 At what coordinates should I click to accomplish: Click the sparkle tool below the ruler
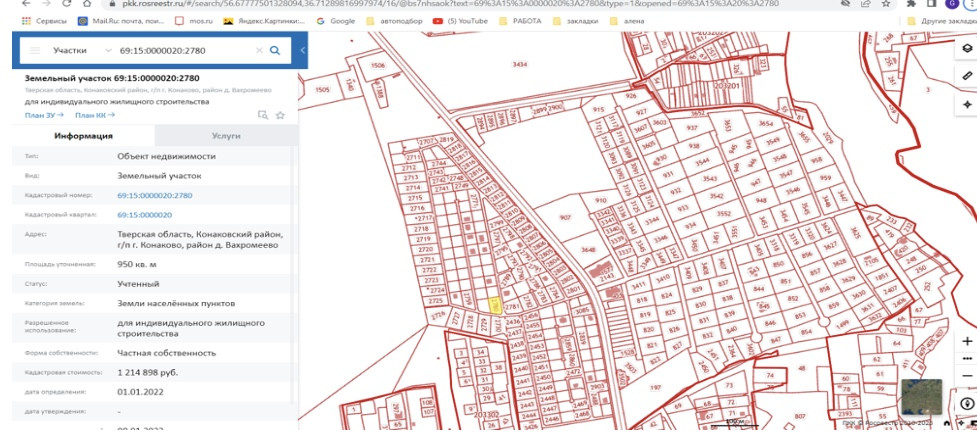[966, 104]
